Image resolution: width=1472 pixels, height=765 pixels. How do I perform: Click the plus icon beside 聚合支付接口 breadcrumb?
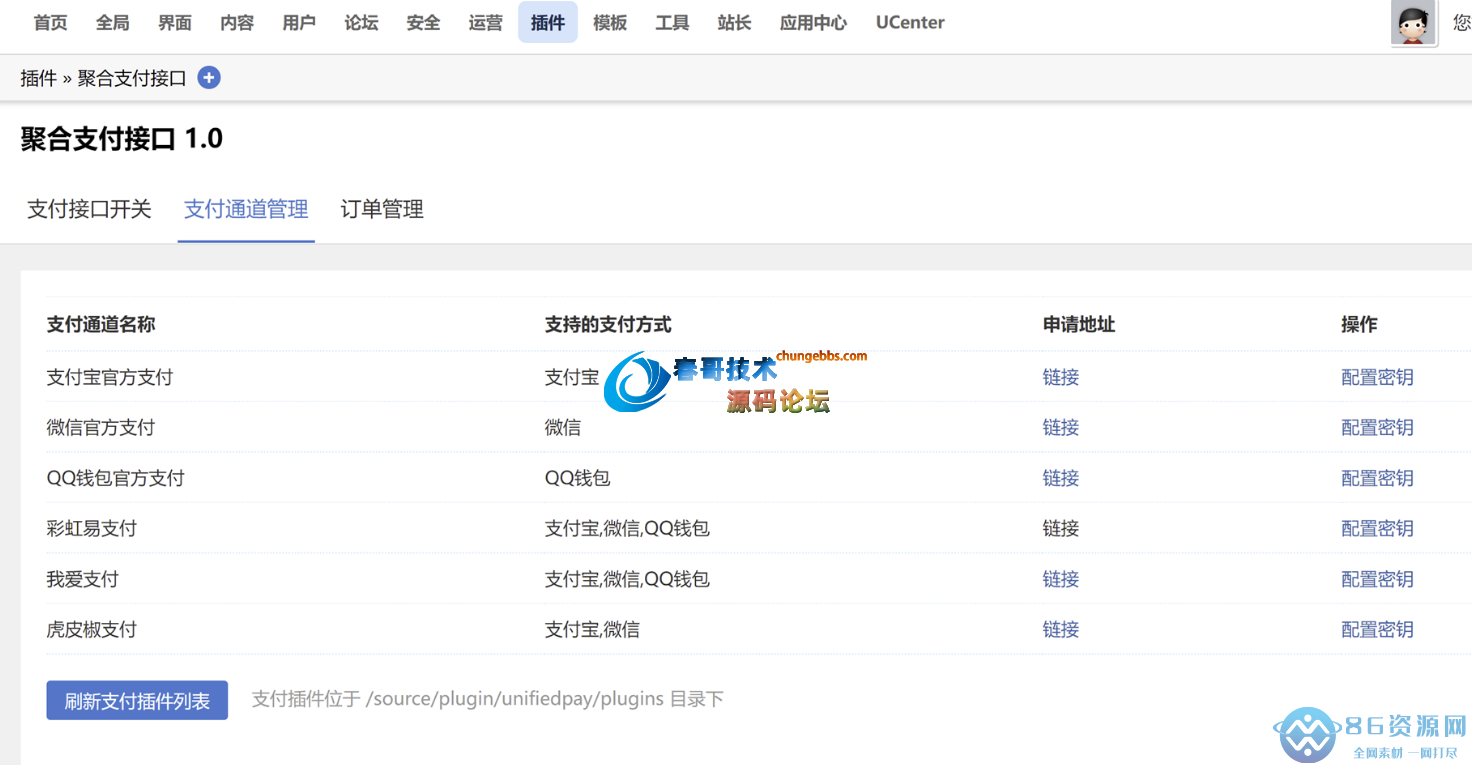point(209,78)
